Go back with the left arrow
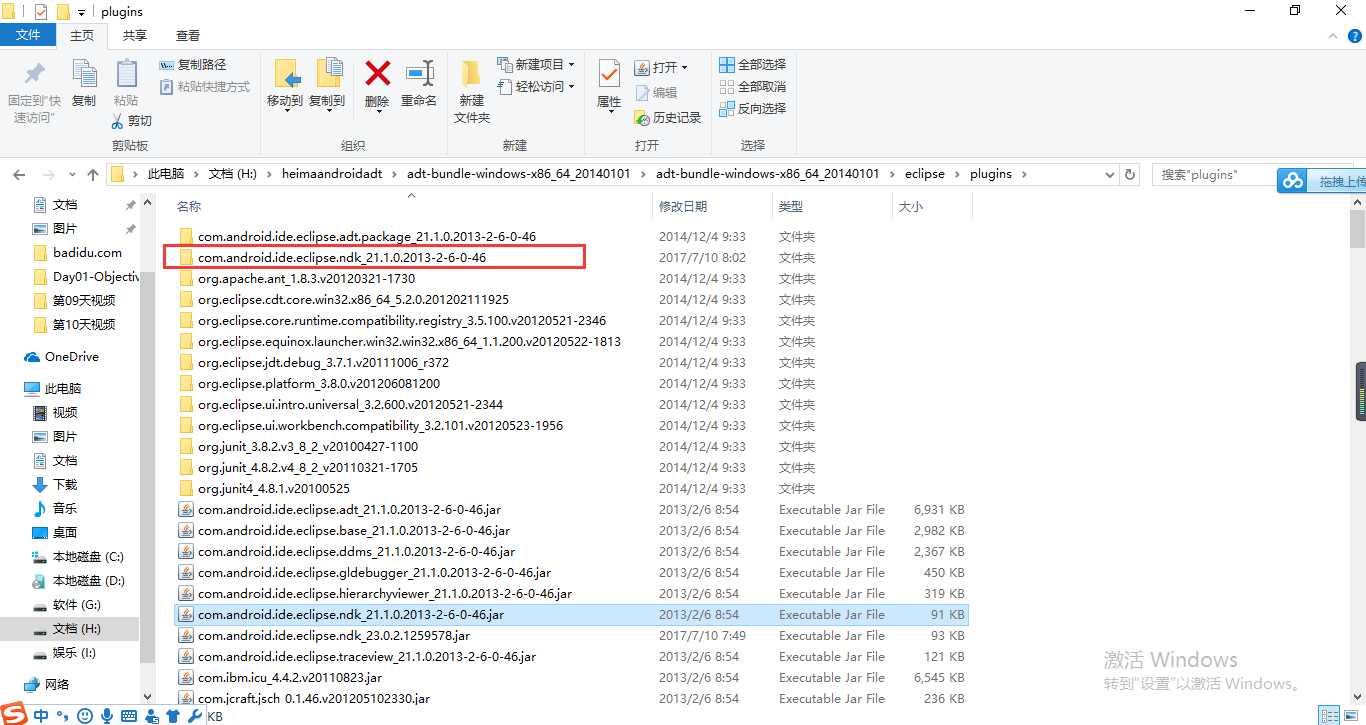Image resolution: width=1366 pixels, height=725 pixels. pos(19,174)
